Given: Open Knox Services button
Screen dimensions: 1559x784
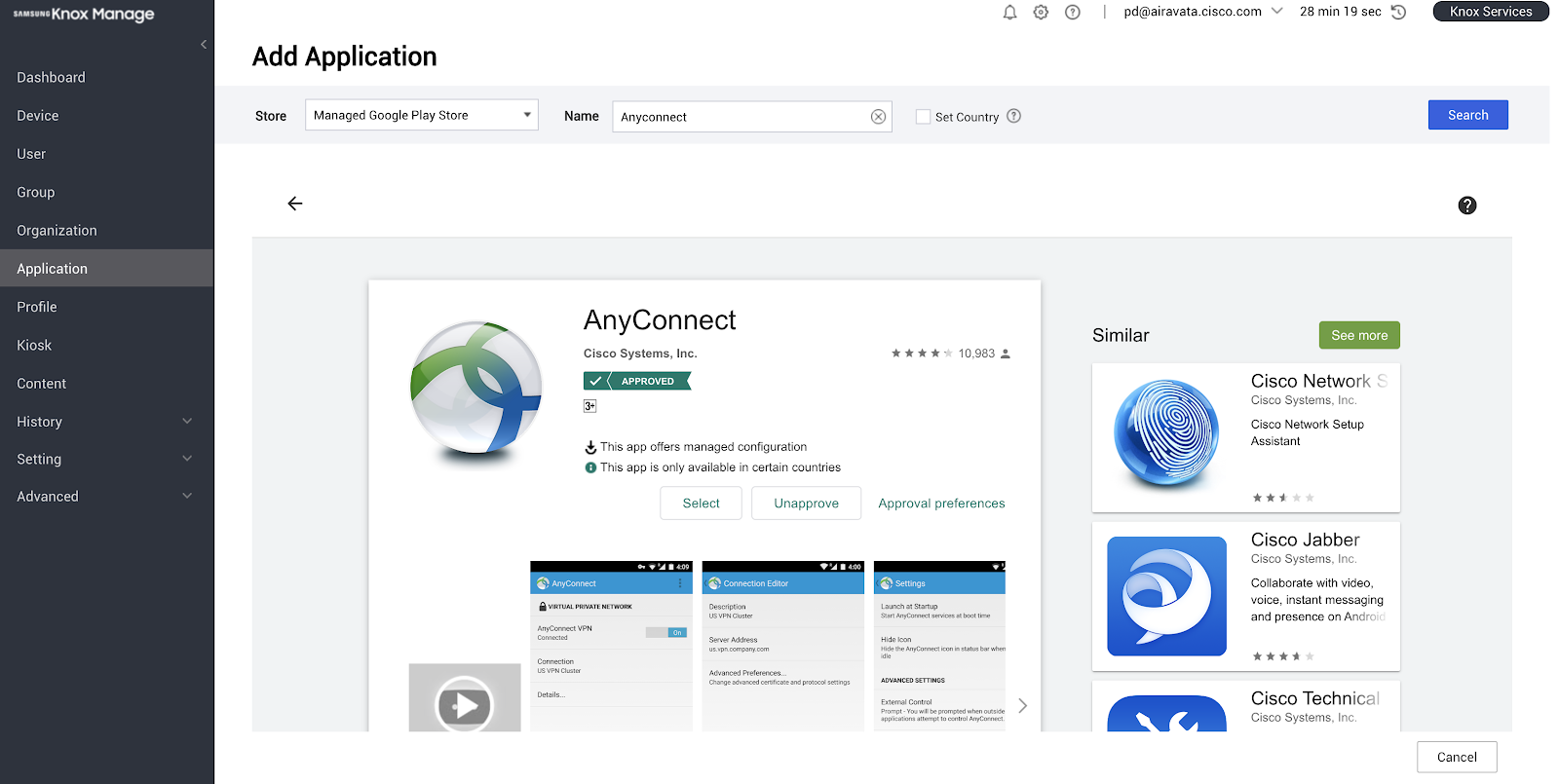Looking at the screenshot, I should [x=1491, y=12].
